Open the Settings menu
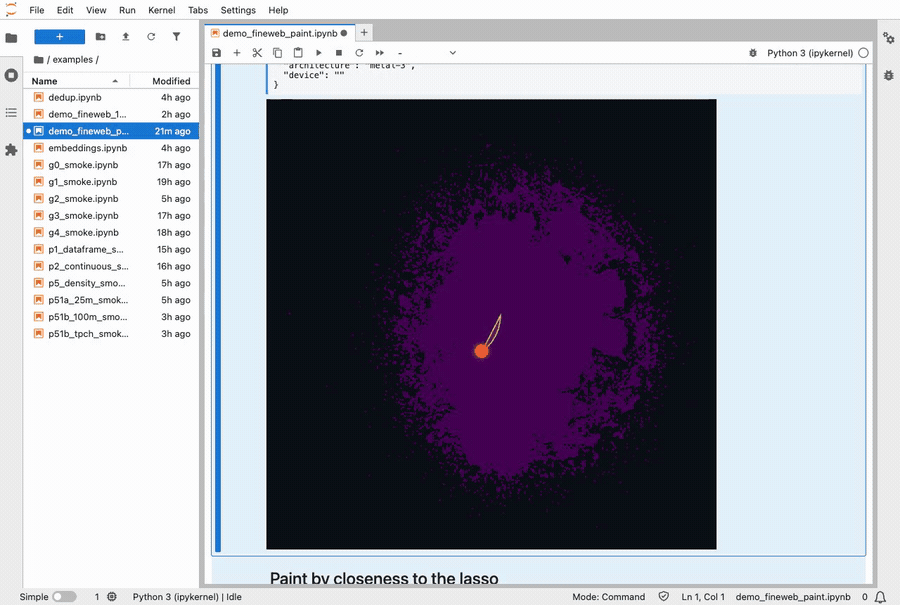The image size is (900, 605). click(238, 10)
